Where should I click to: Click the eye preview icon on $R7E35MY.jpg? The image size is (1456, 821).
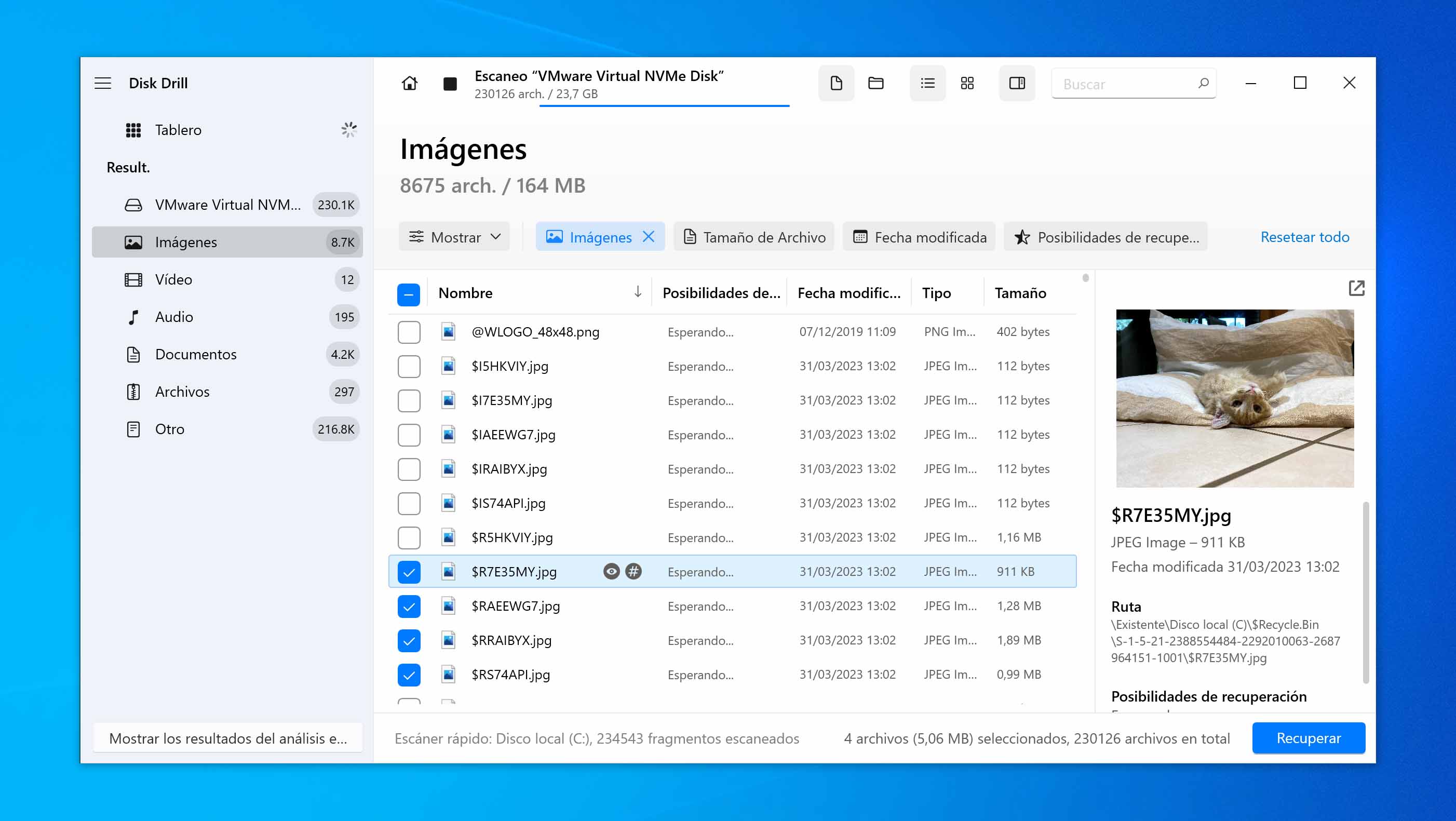click(x=611, y=572)
